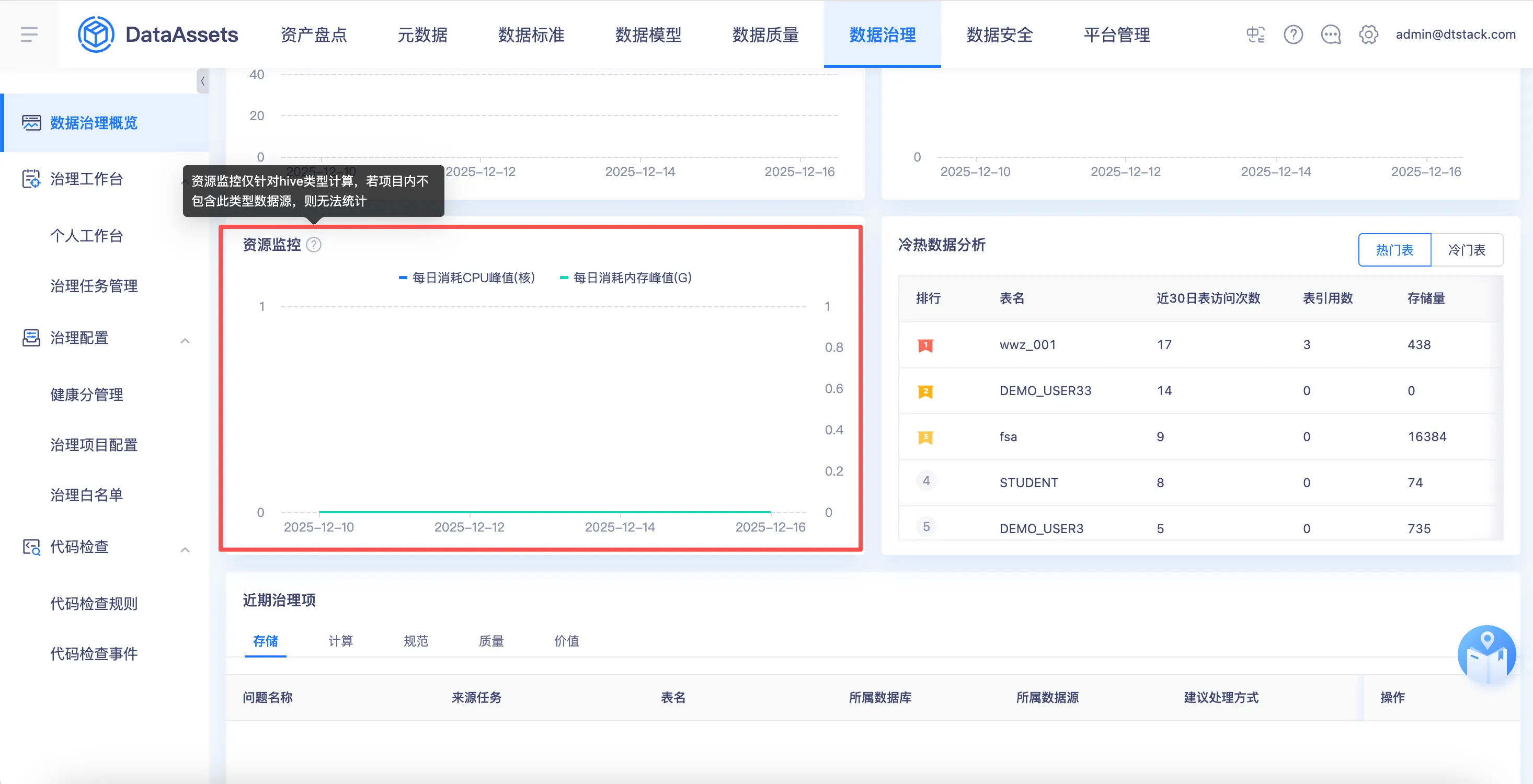Click the 资源监控 help tooltip icon
The width and height of the screenshot is (1533, 784).
(314, 245)
